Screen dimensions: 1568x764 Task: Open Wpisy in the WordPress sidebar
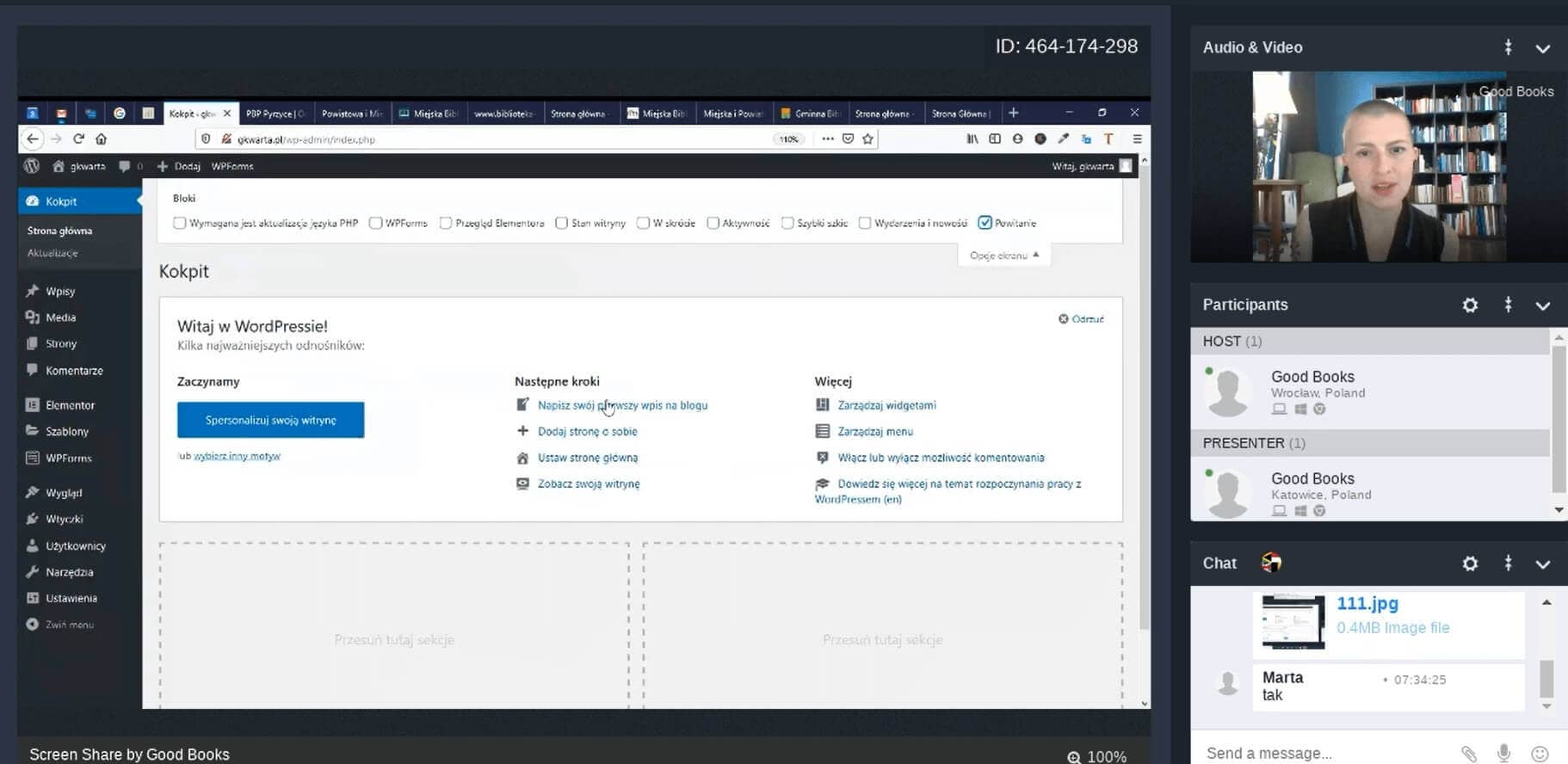pyautogui.click(x=60, y=291)
